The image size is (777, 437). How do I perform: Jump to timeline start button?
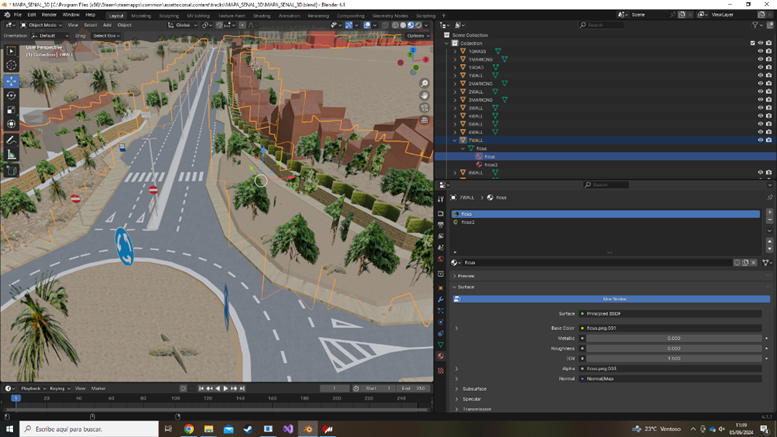201,388
